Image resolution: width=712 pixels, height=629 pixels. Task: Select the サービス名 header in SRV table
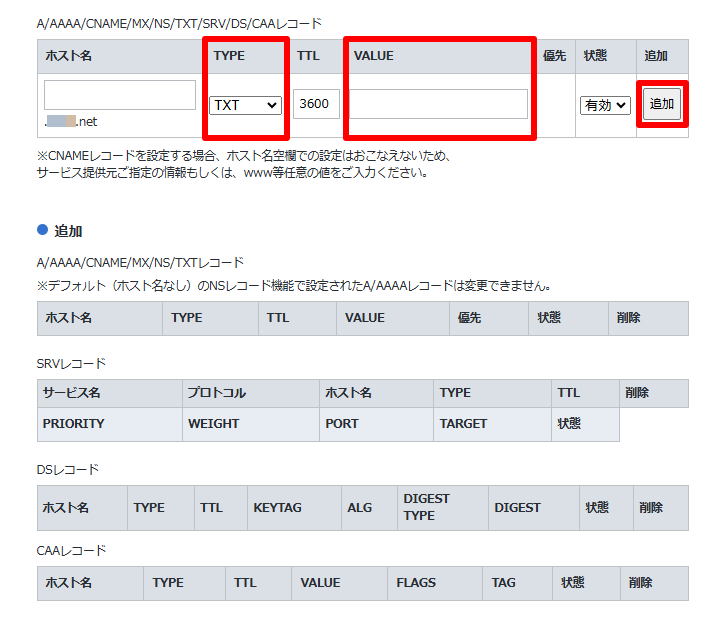71,393
